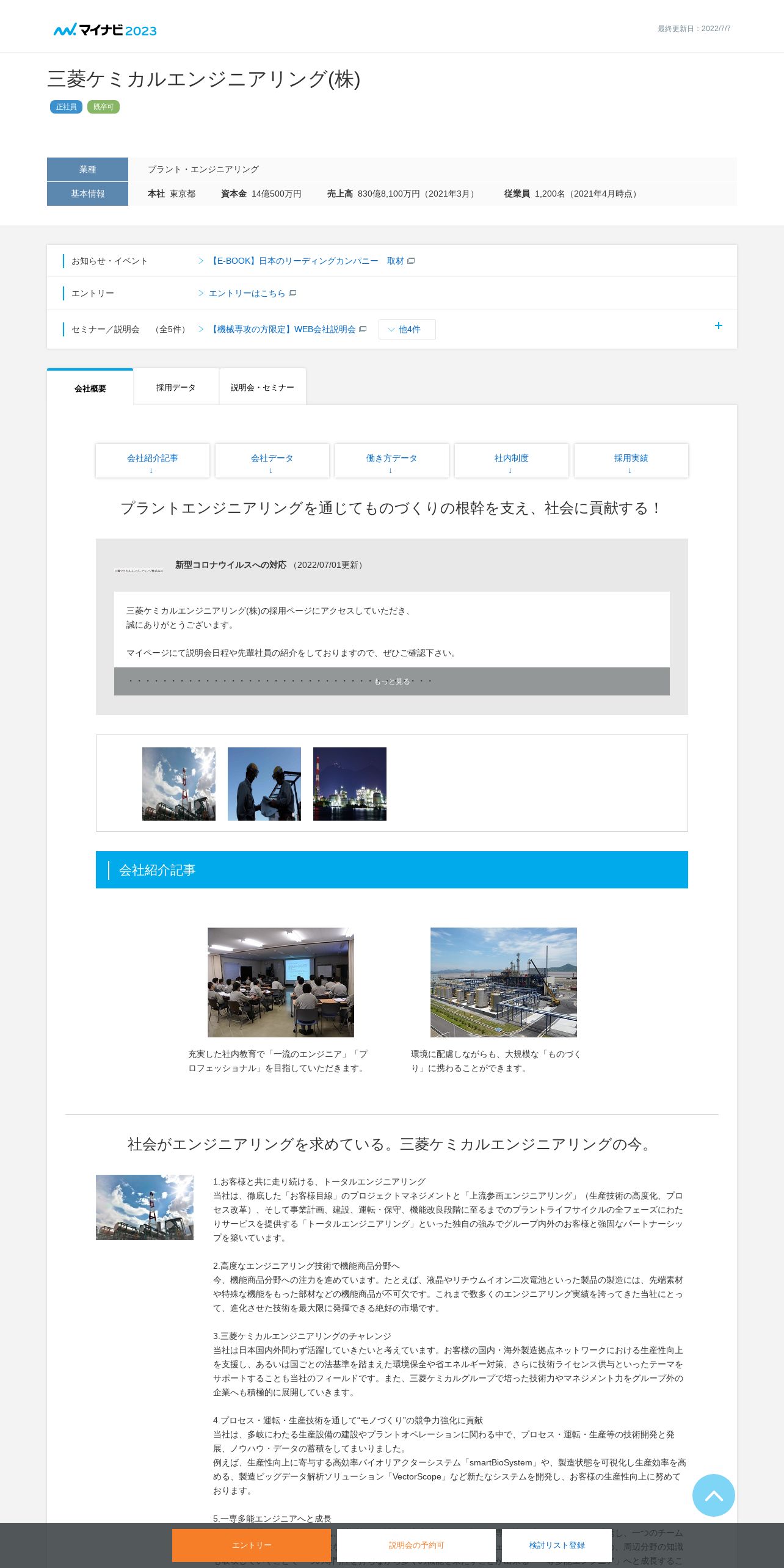The width and height of the screenshot is (784, 1568).
Task: Click the external link icon after 取材
Action: point(411,261)
